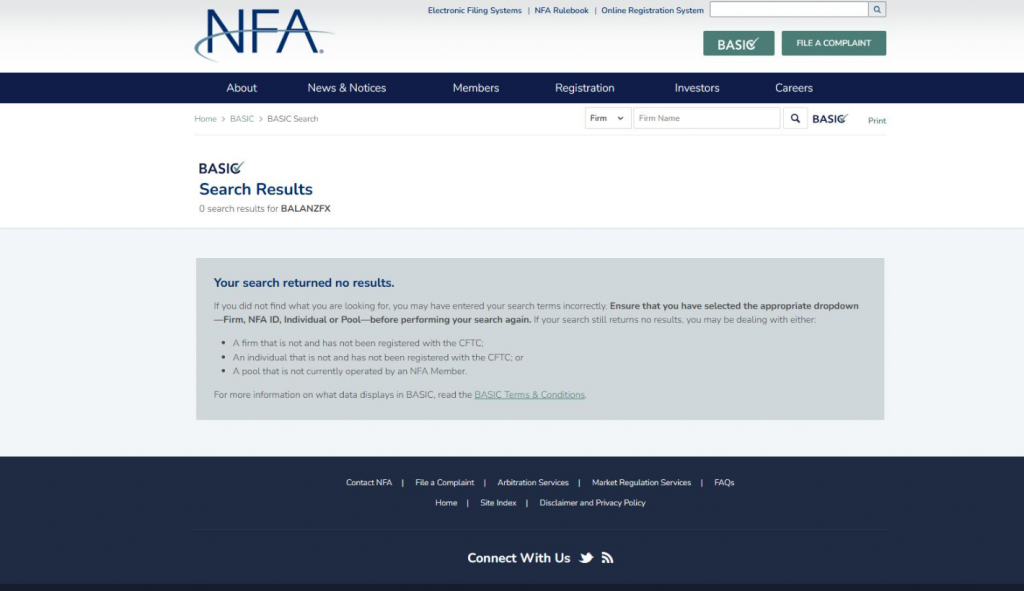Open Contact NFA footer link
Viewport: 1024px width, 591px height.
369,483
